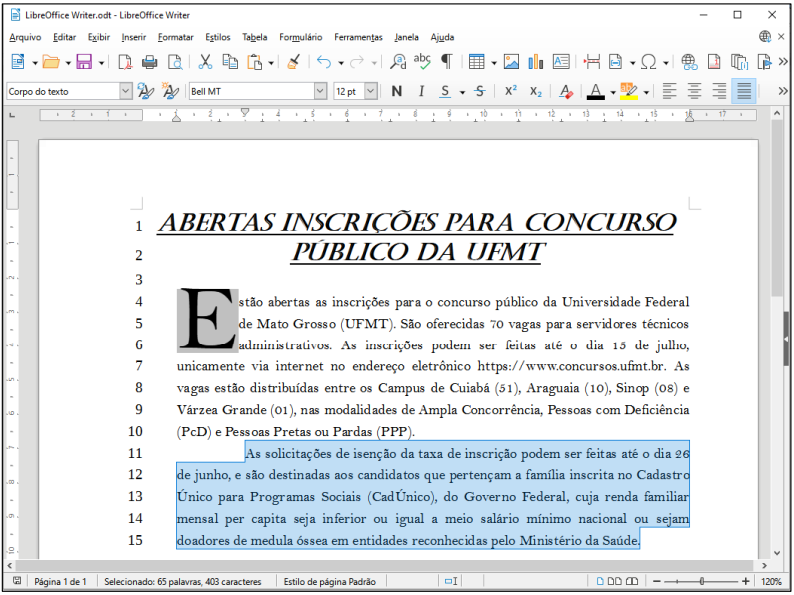Screen dimensions: 794x595
Task: Toggle formatting marks (pilcrow) display
Action: click(446, 62)
